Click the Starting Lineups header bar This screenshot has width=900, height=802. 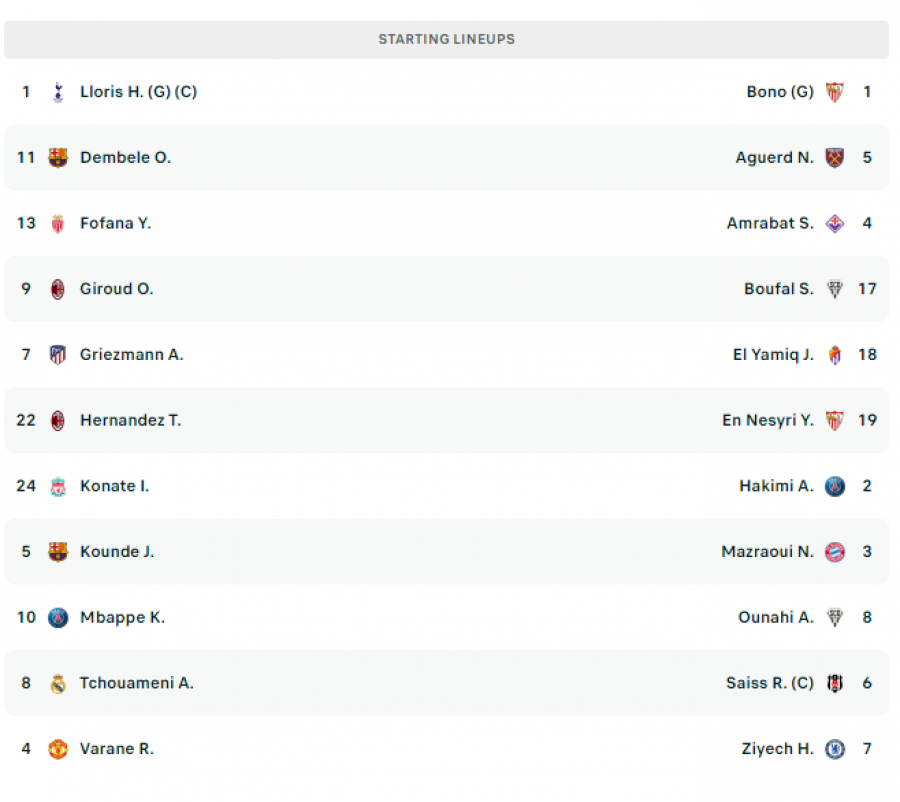pyautogui.click(x=447, y=40)
